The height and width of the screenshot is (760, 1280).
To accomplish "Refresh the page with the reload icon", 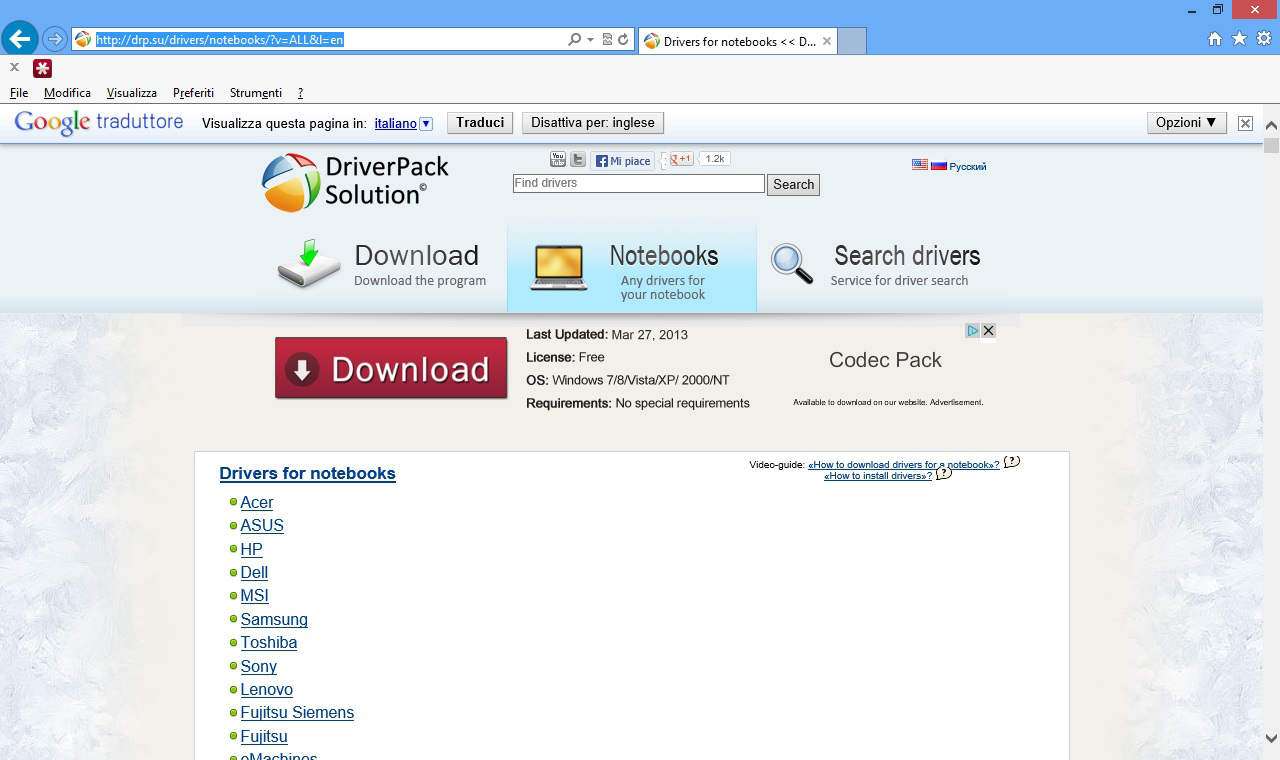I will click(624, 39).
